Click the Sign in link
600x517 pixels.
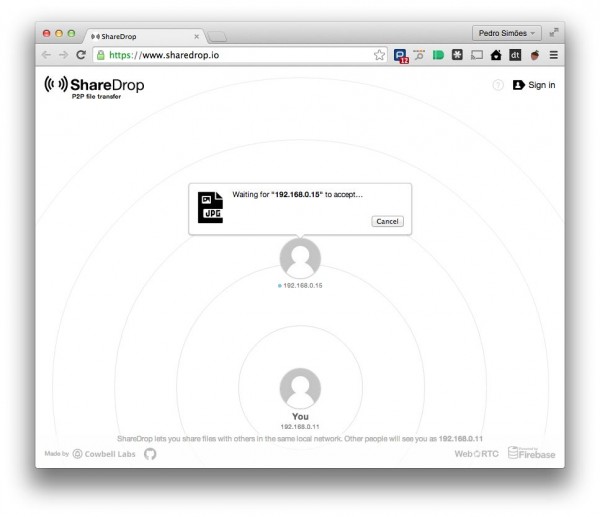point(534,85)
